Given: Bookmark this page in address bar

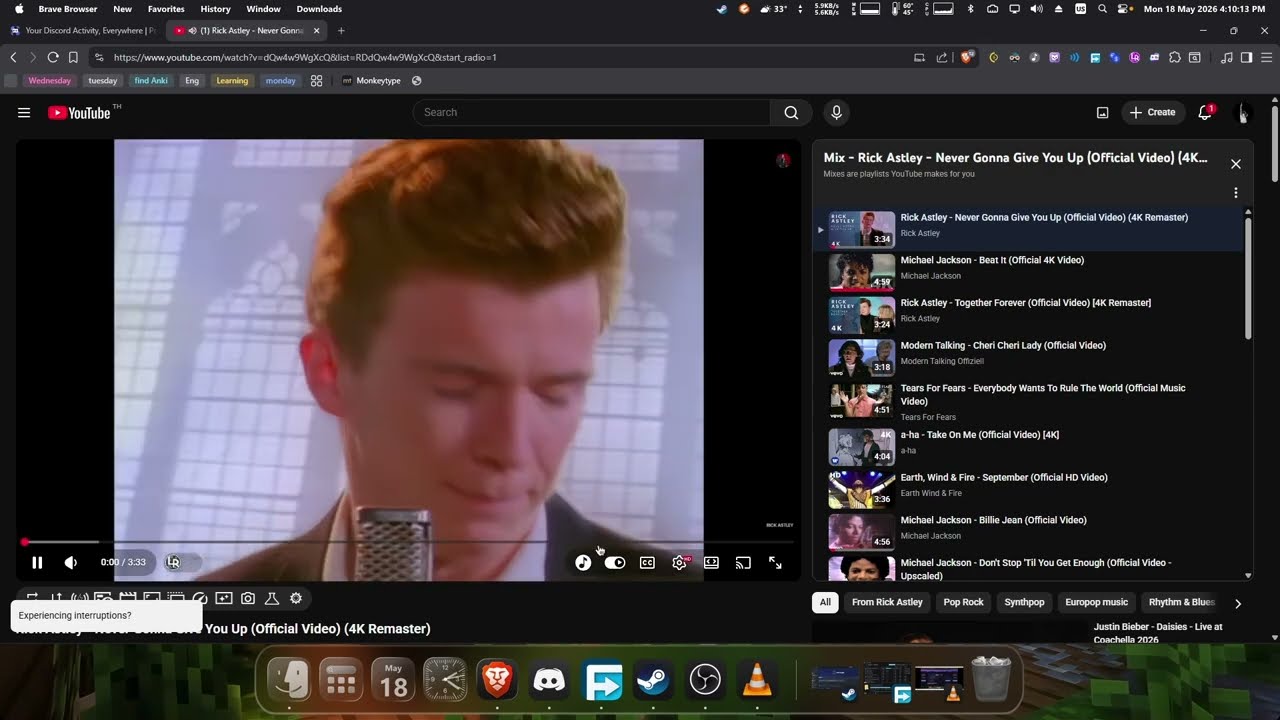Looking at the screenshot, I should (73, 57).
